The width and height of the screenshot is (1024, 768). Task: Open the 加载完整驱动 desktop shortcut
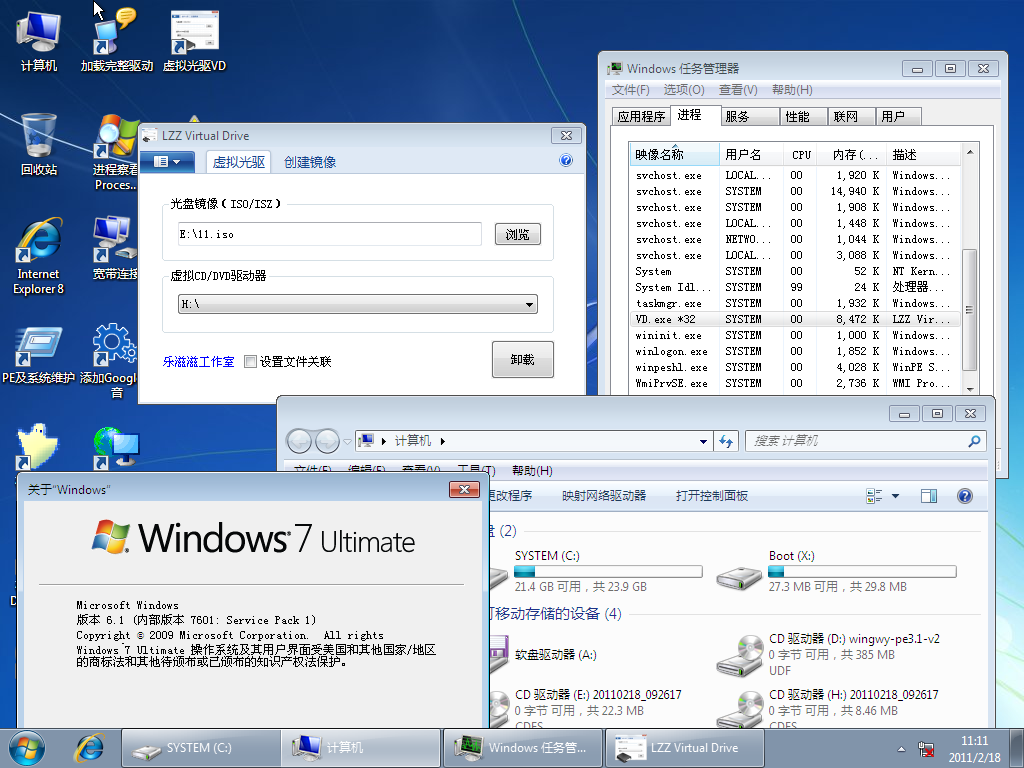click(116, 40)
